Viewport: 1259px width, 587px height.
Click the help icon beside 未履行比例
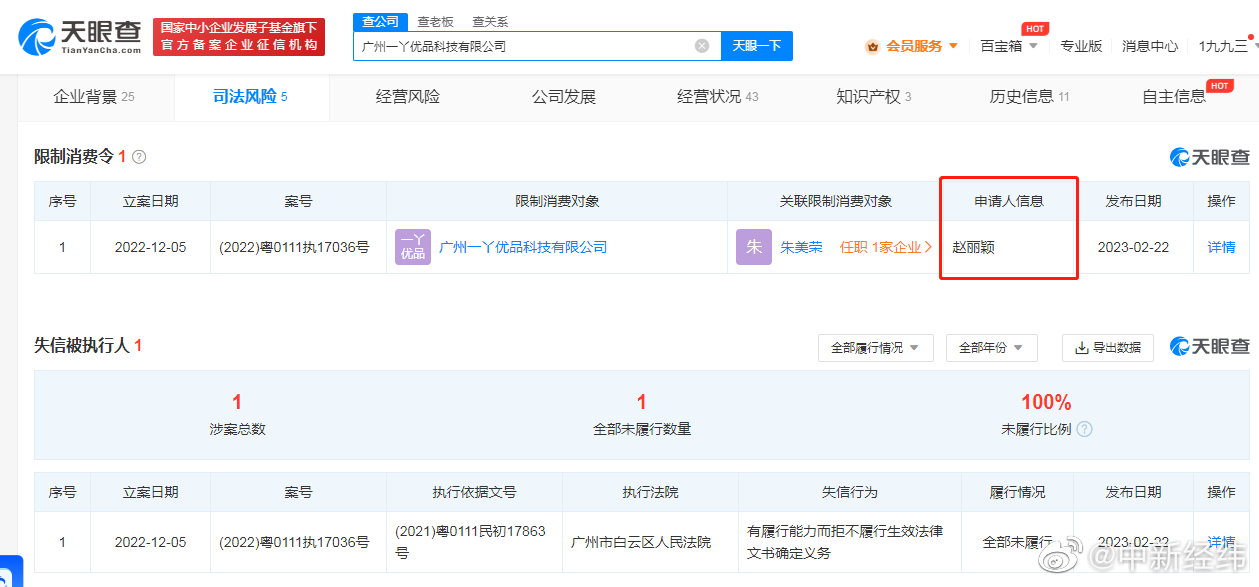click(1084, 429)
